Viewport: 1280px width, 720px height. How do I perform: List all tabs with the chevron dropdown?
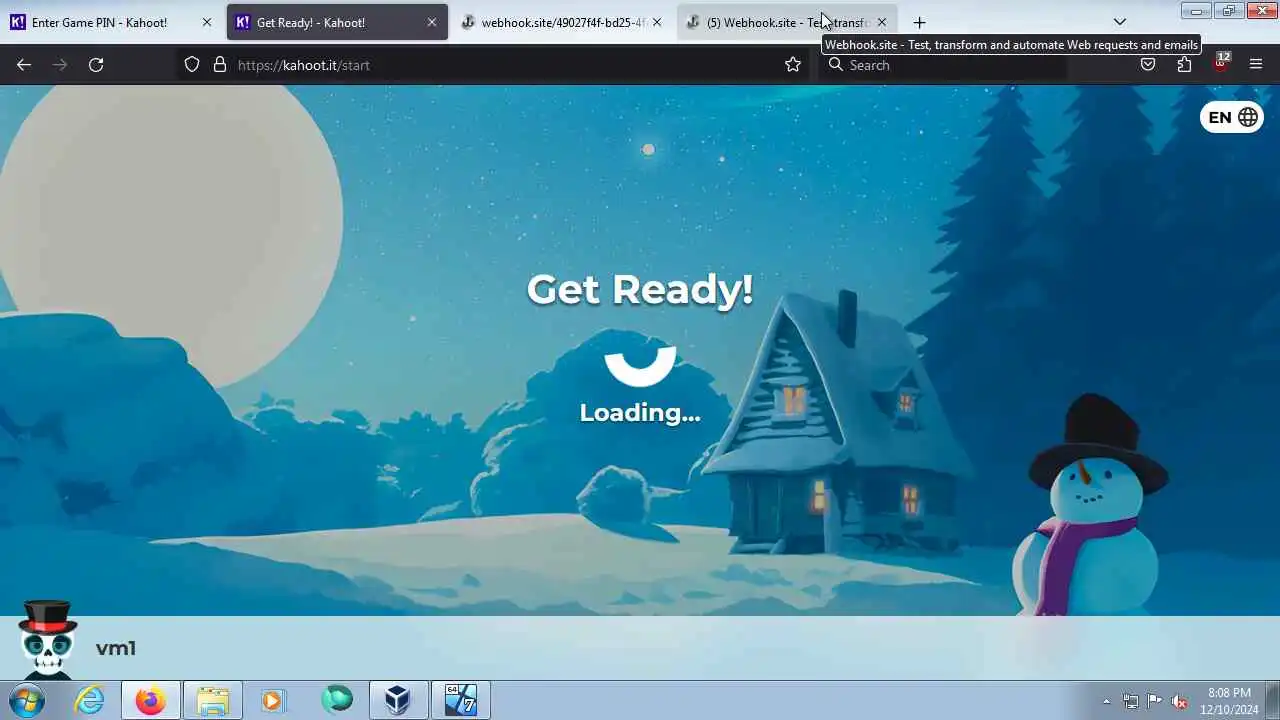1120,22
